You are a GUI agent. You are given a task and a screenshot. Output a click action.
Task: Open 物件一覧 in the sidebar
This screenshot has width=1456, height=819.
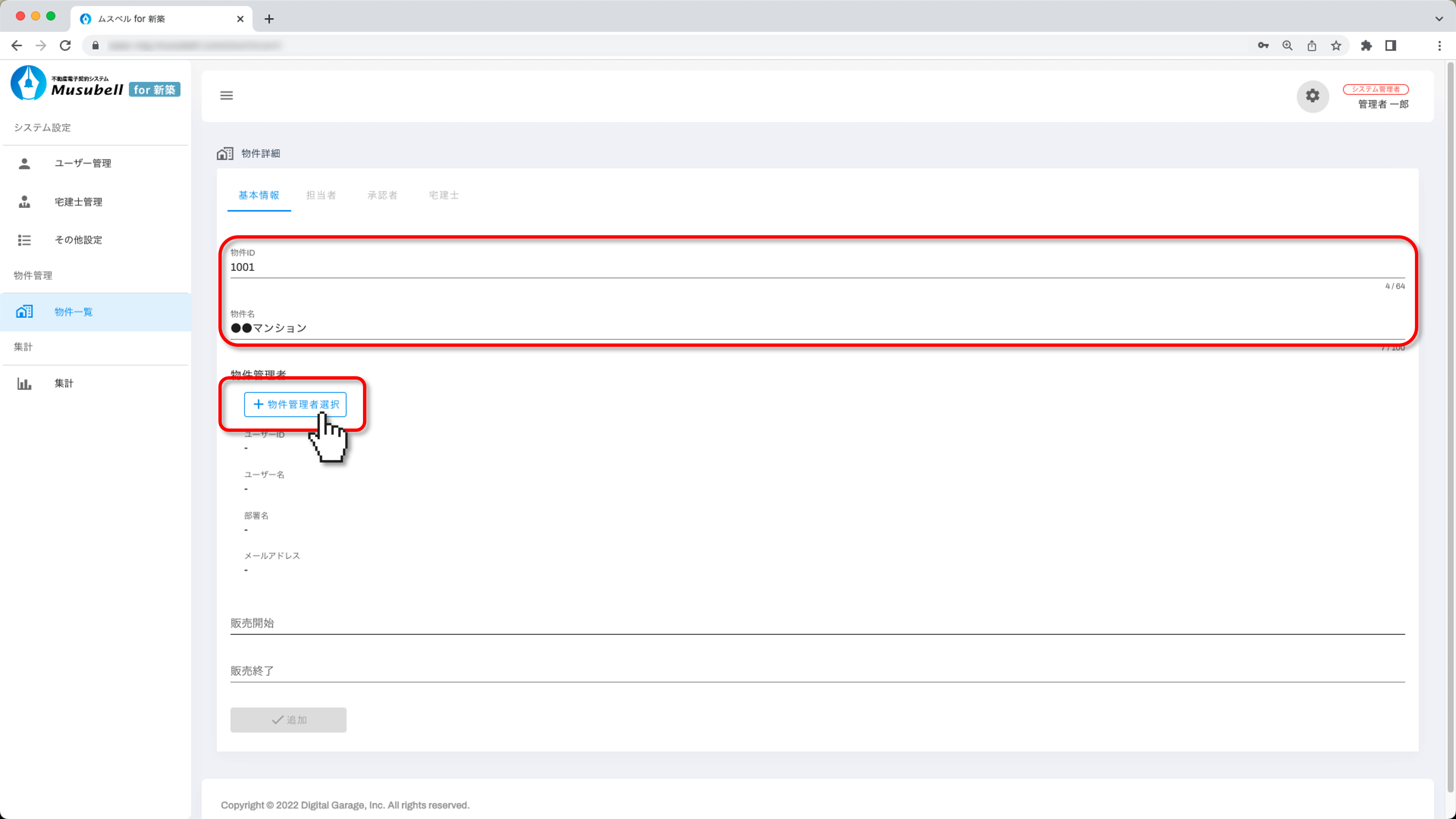point(73,312)
